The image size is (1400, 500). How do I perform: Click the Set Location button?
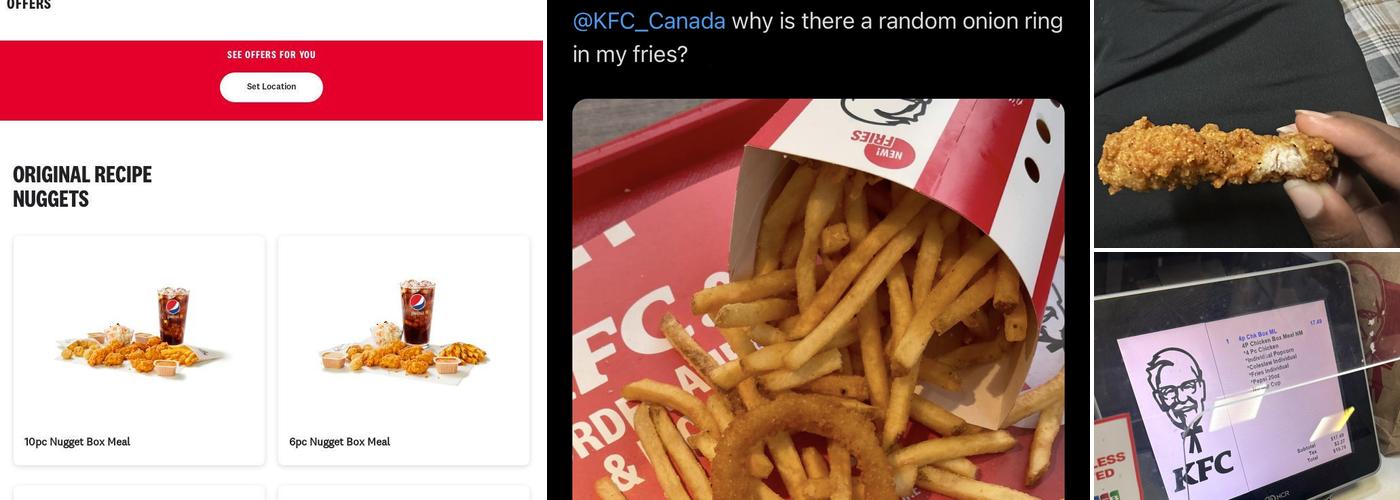[x=271, y=87]
